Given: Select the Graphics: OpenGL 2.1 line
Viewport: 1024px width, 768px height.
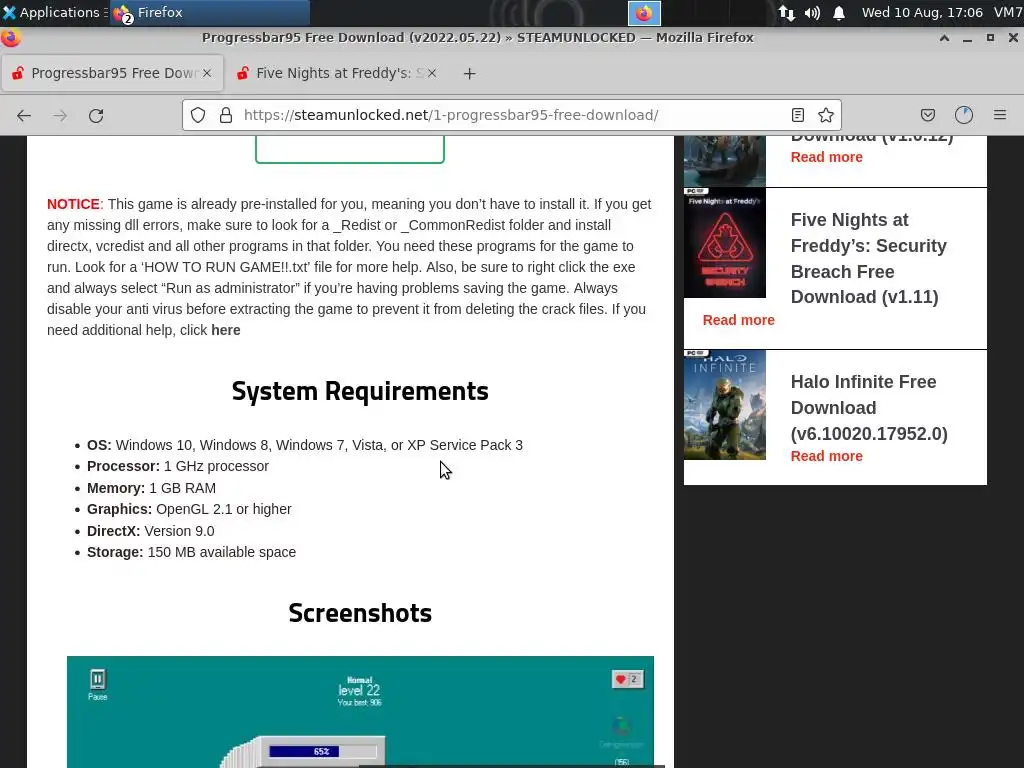Looking at the screenshot, I should [189, 509].
